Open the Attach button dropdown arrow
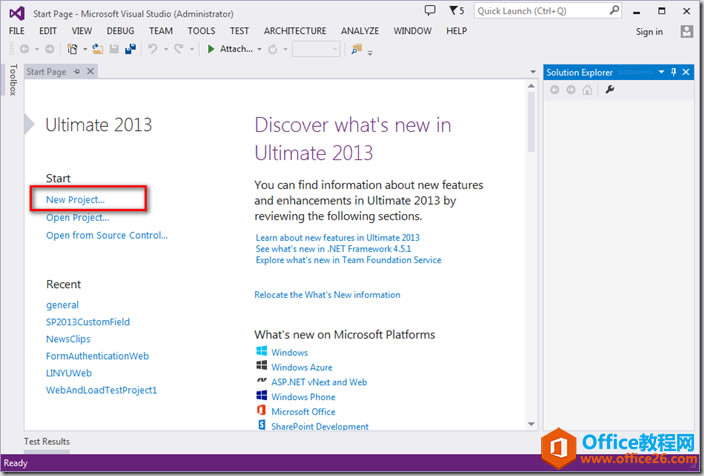Screen dimensions: 704x476 click(260, 49)
